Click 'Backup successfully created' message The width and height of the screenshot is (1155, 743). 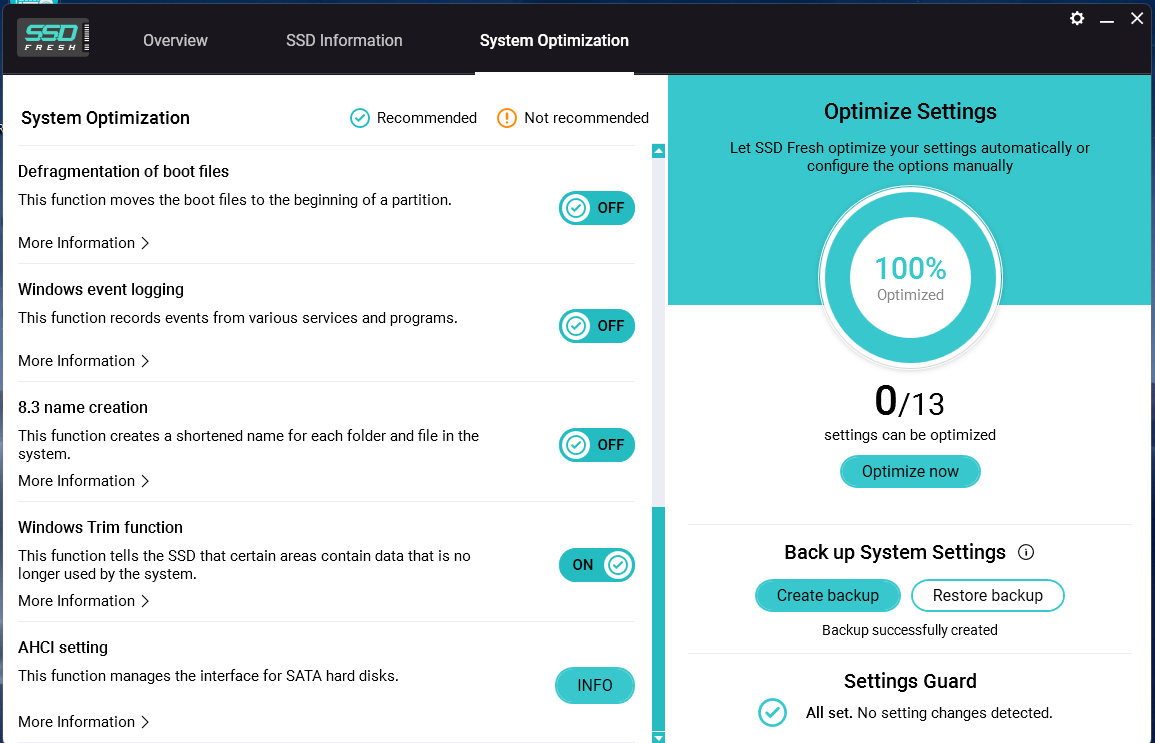(x=910, y=630)
